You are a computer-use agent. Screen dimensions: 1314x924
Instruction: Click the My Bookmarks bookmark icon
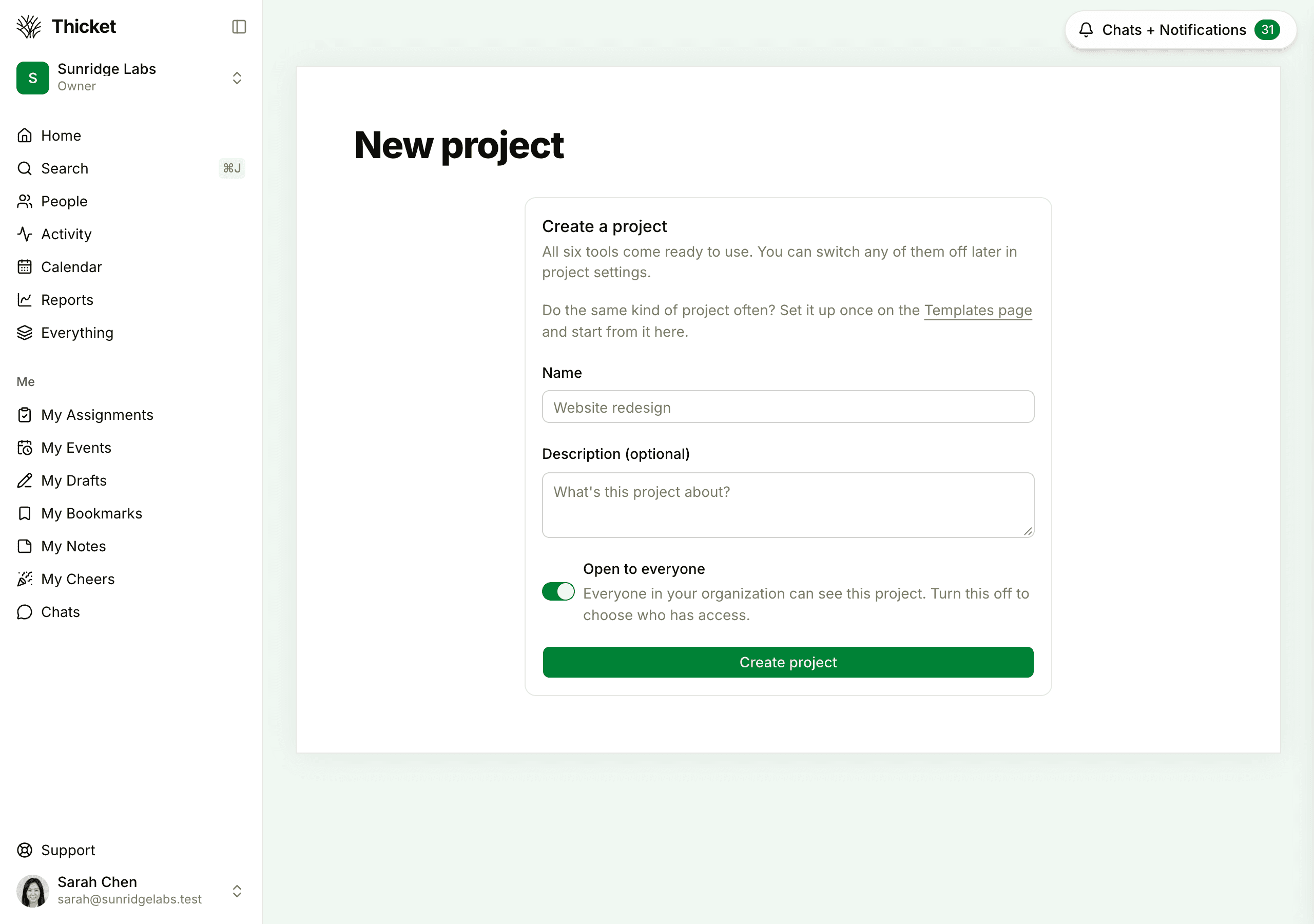tap(25, 513)
